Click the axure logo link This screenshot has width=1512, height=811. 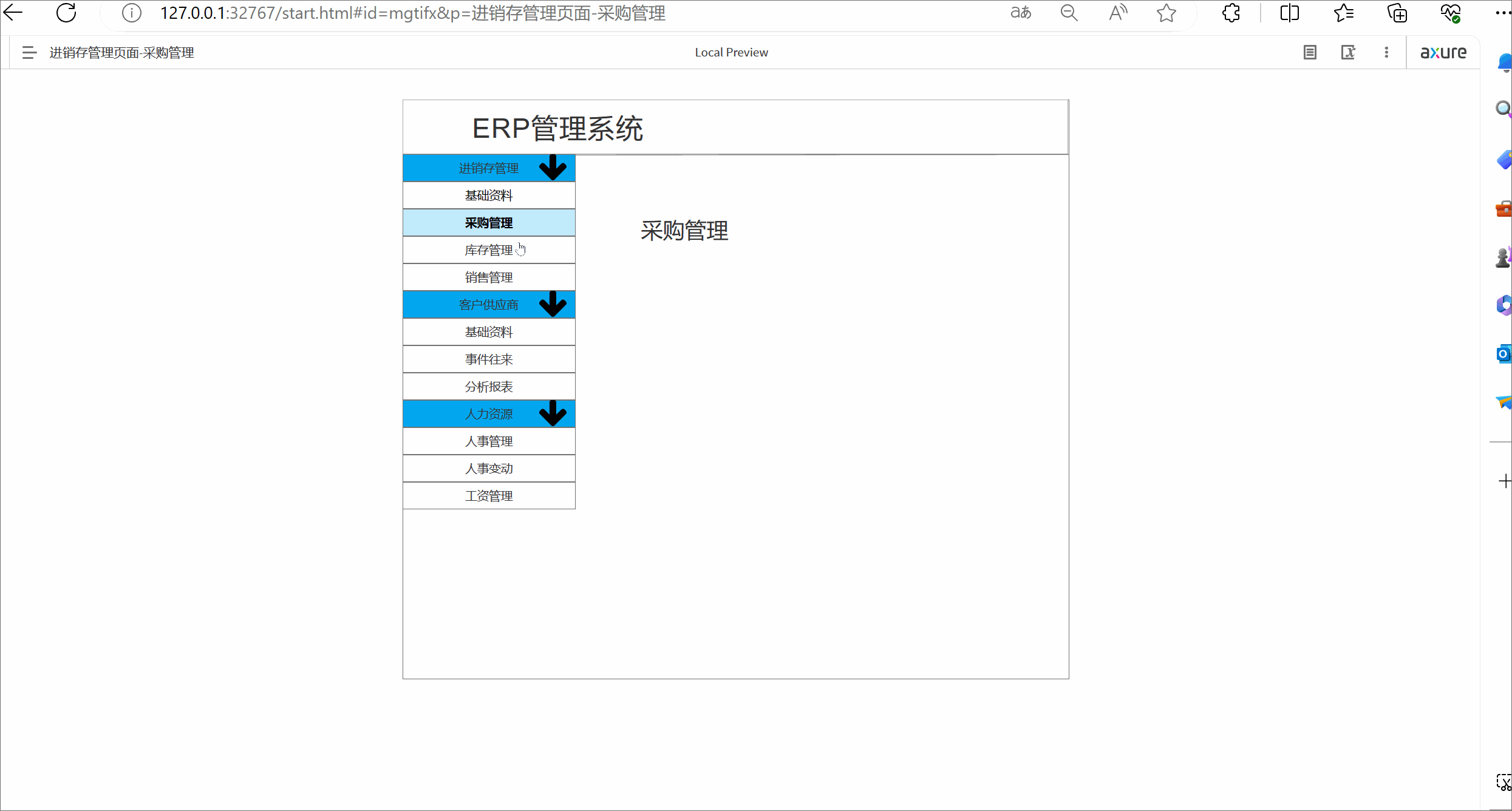tap(1443, 53)
